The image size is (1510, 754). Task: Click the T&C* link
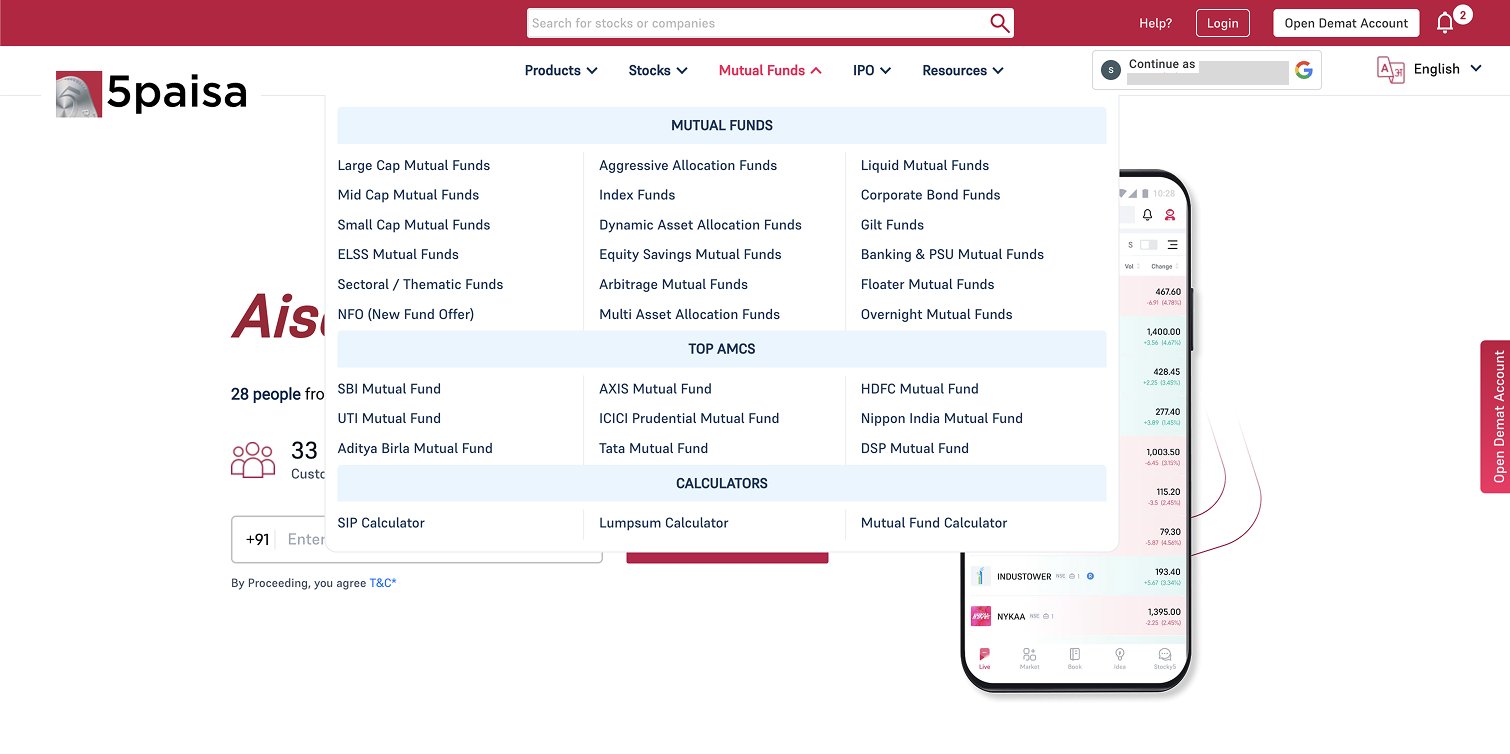383,583
